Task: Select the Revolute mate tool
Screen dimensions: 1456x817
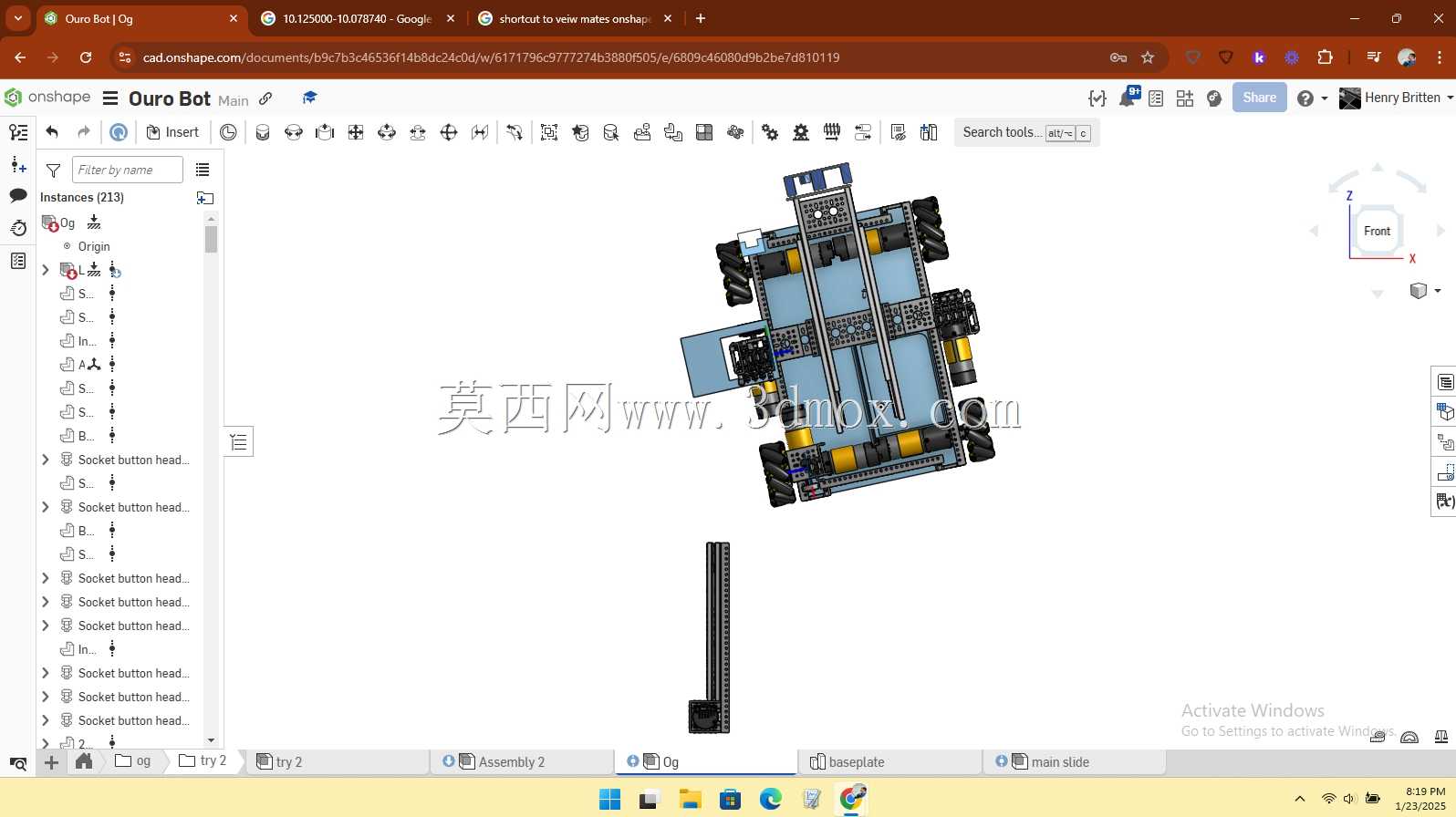Action: tap(294, 132)
